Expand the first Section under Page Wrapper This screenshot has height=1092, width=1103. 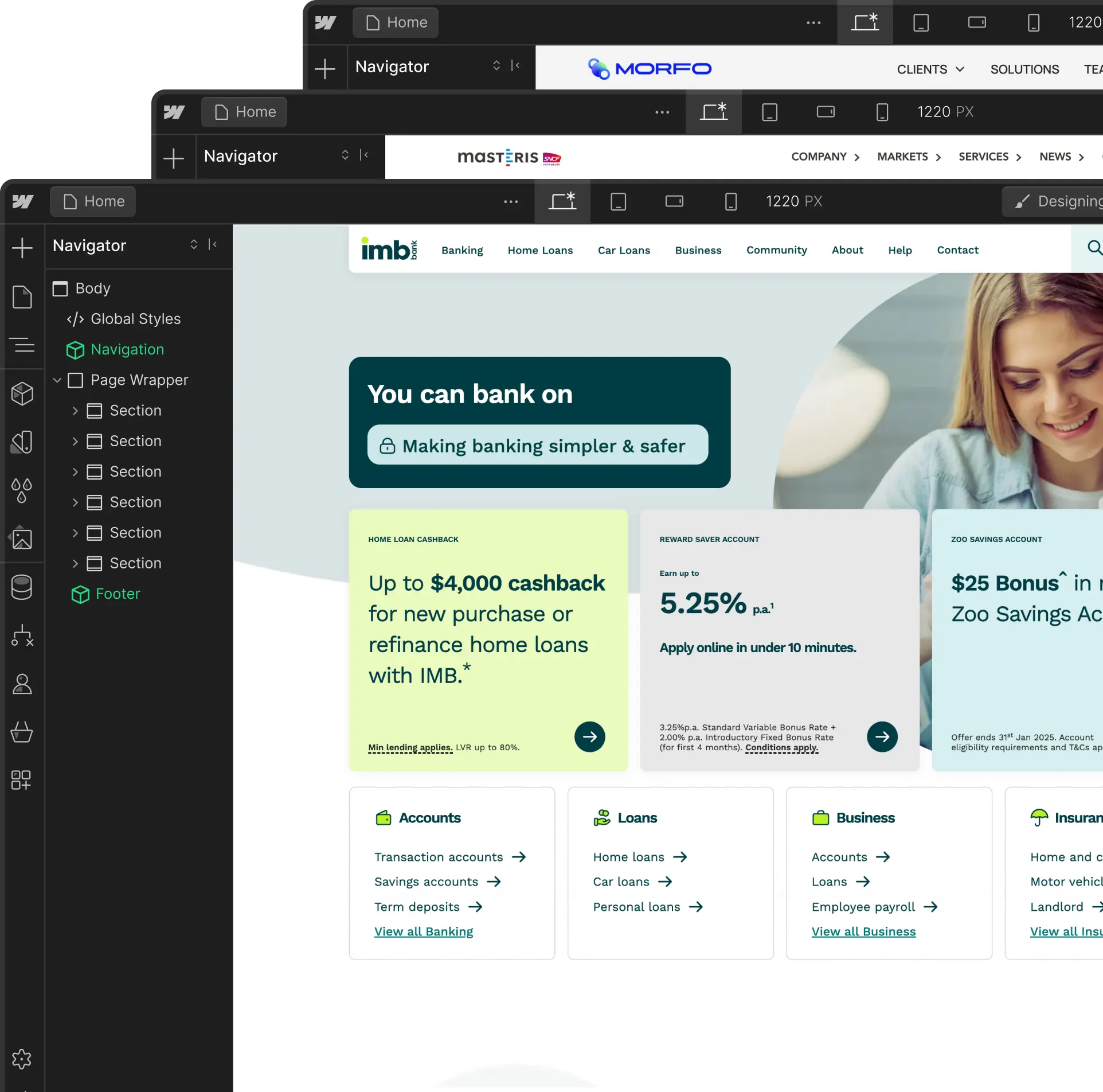click(x=75, y=411)
